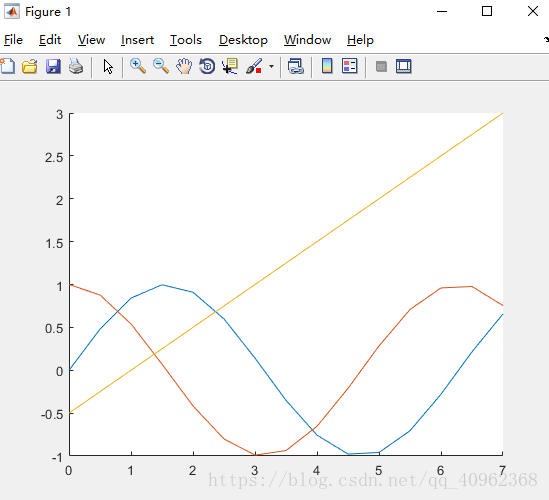Open the Help menu

coord(360,40)
